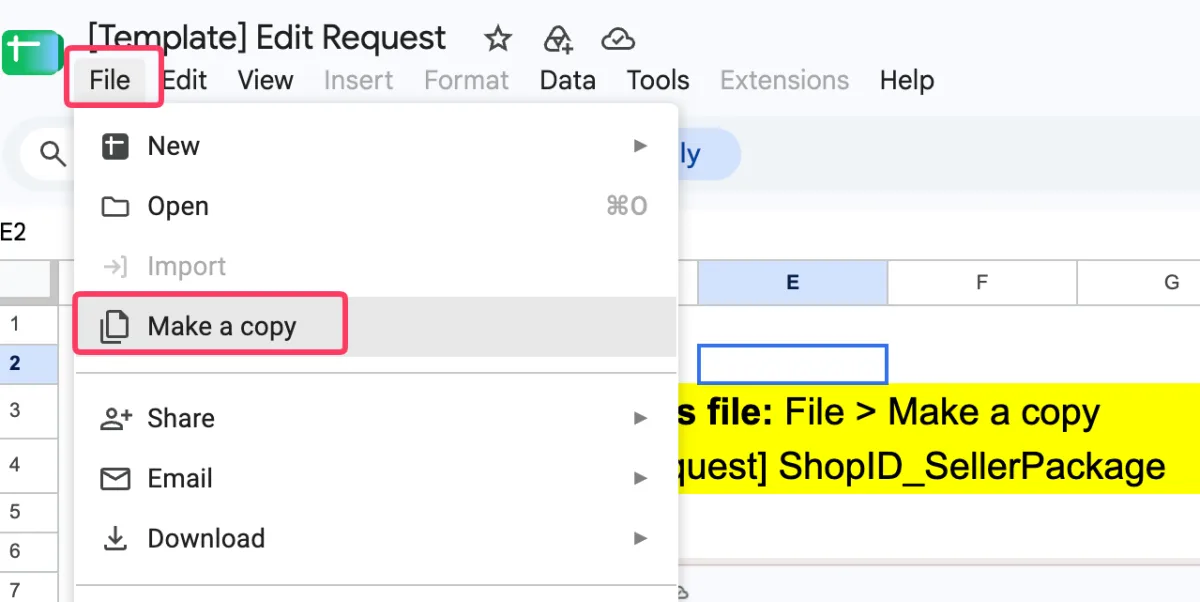The height and width of the screenshot is (602, 1200).
Task: Open the Tools menu
Action: click(658, 80)
